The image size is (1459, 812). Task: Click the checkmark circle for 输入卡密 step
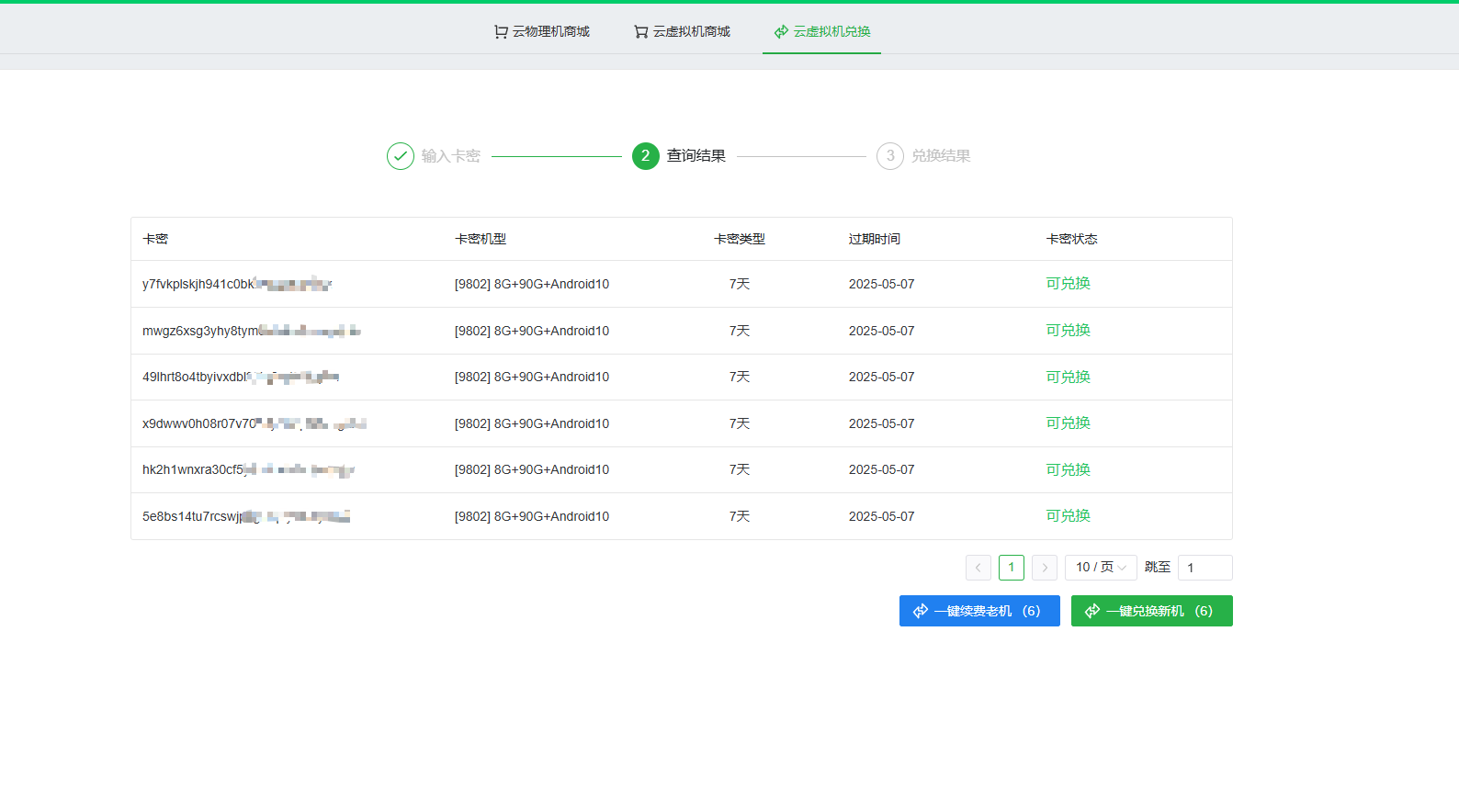401,156
